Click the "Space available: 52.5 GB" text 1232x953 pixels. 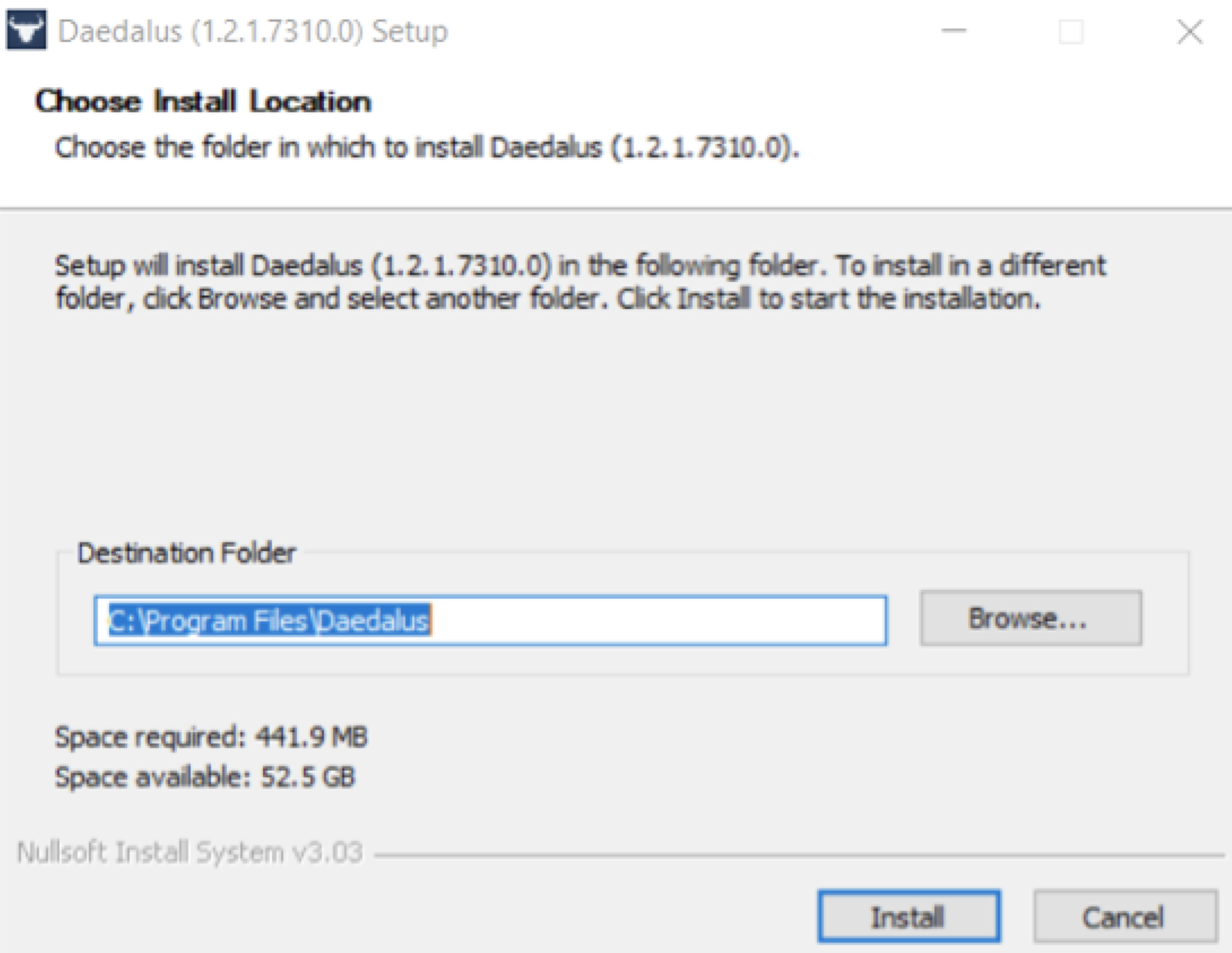(205, 777)
